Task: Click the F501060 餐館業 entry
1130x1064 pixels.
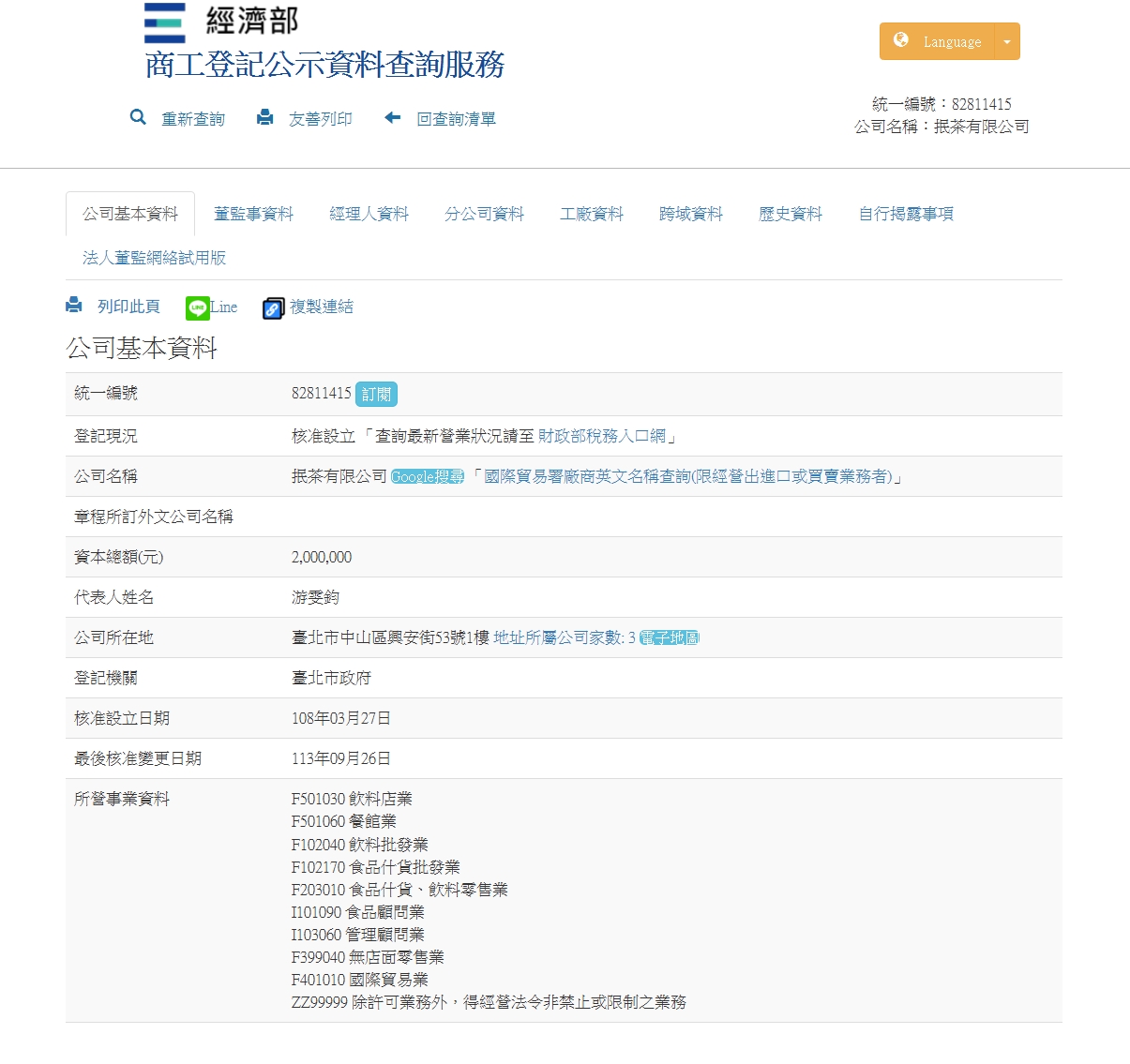Action: [x=344, y=821]
